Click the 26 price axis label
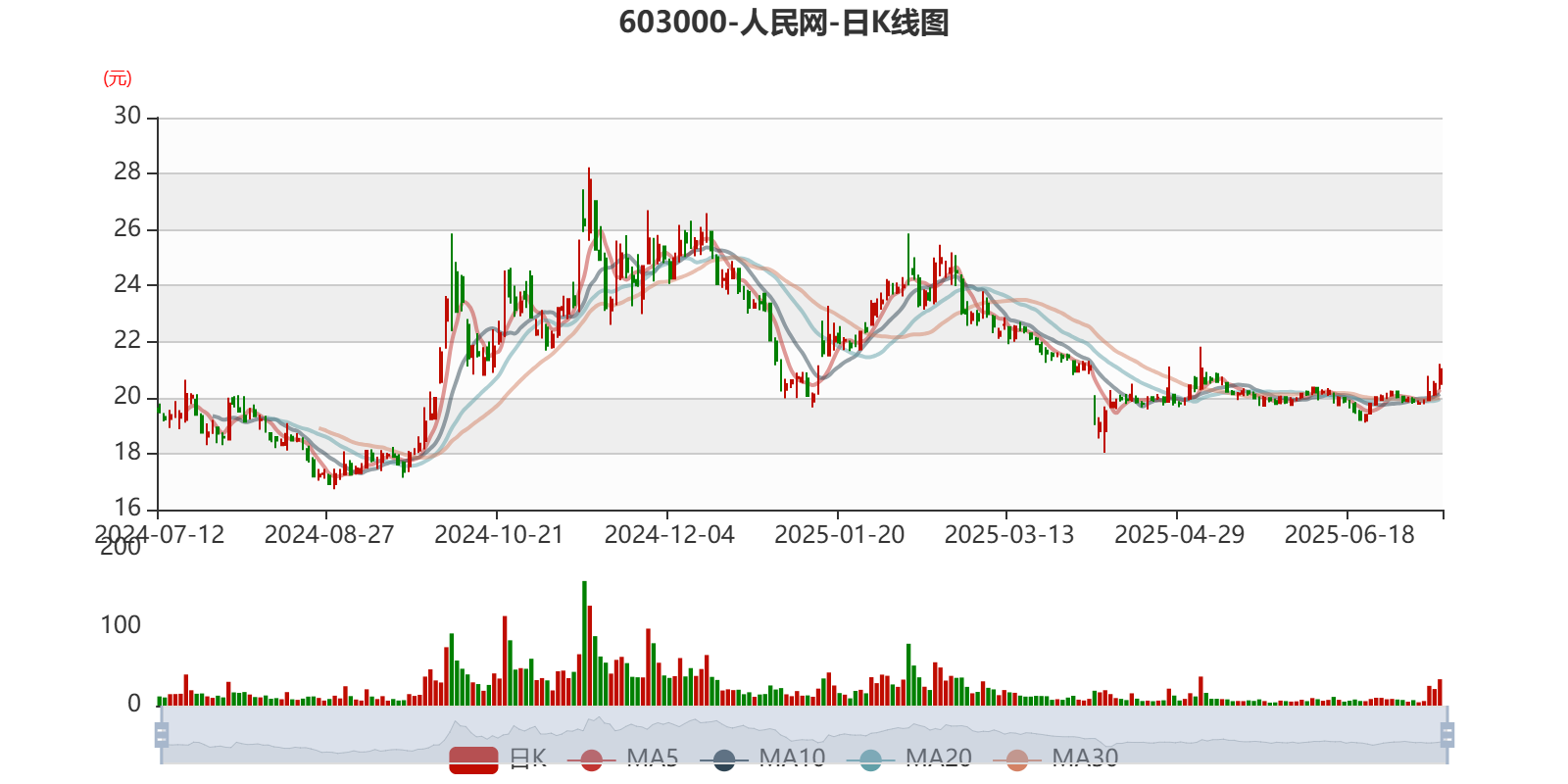Viewport: 1568px width, 784px height. pos(127,229)
